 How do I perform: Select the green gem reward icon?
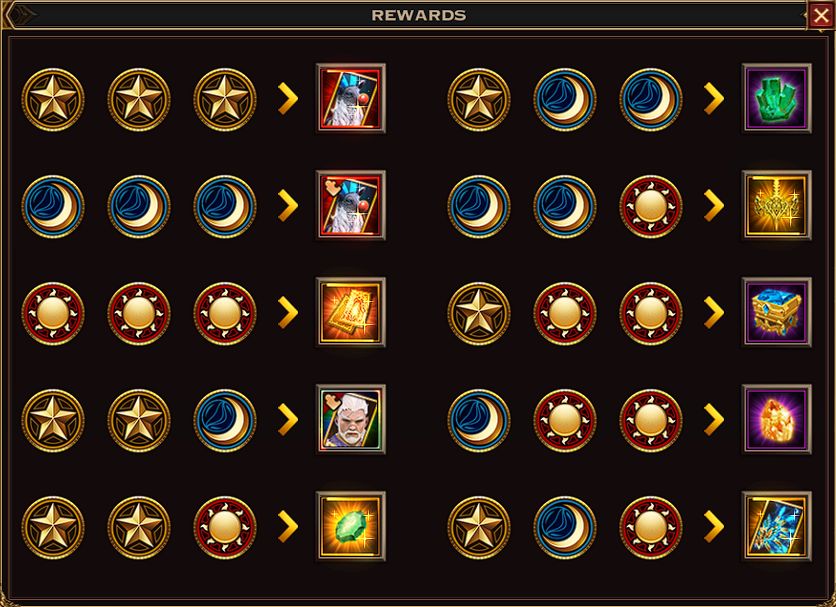pyautogui.click(x=350, y=526)
